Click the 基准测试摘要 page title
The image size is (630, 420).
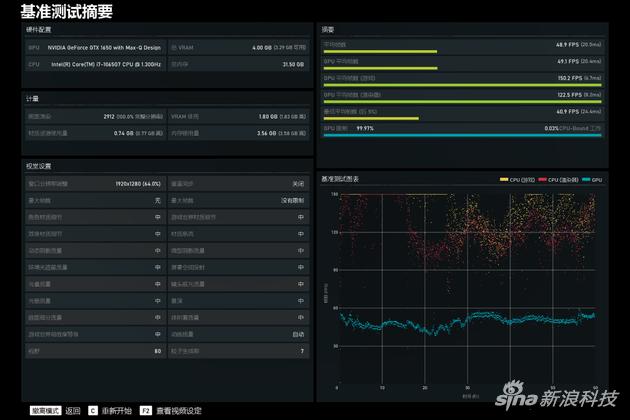pos(66,11)
